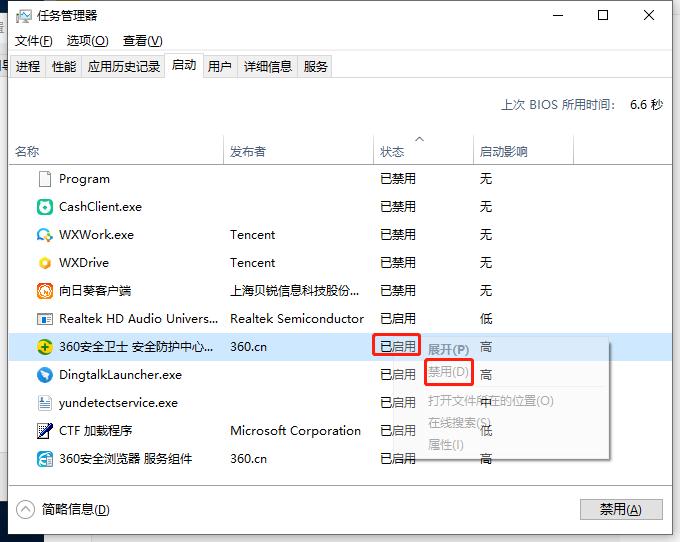680x542 pixels.
Task: Sort by the 状态 column header
Action: (x=423, y=151)
